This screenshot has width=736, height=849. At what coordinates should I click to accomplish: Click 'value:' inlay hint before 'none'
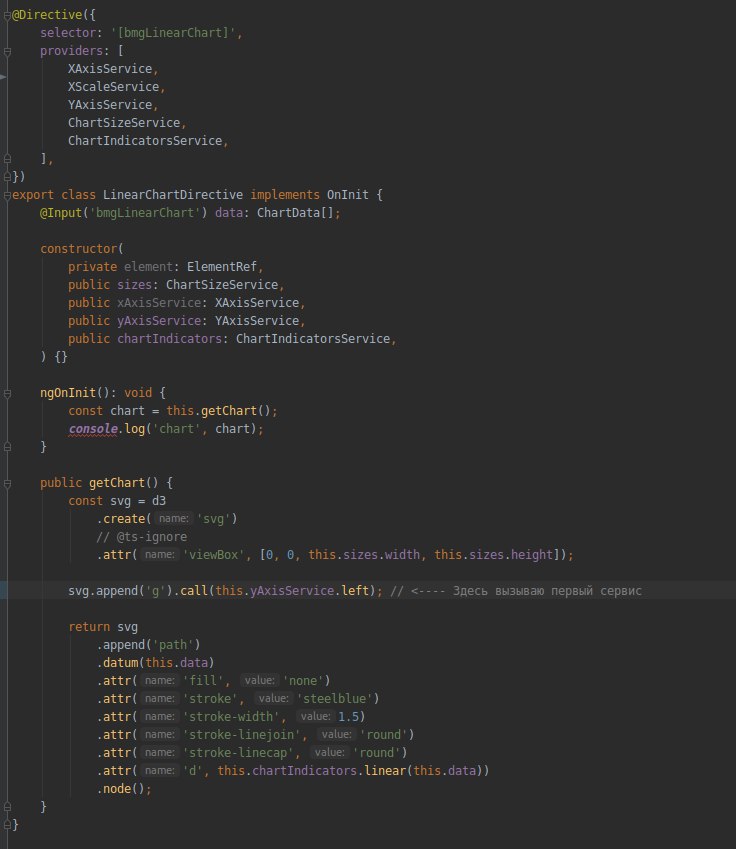click(x=259, y=681)
